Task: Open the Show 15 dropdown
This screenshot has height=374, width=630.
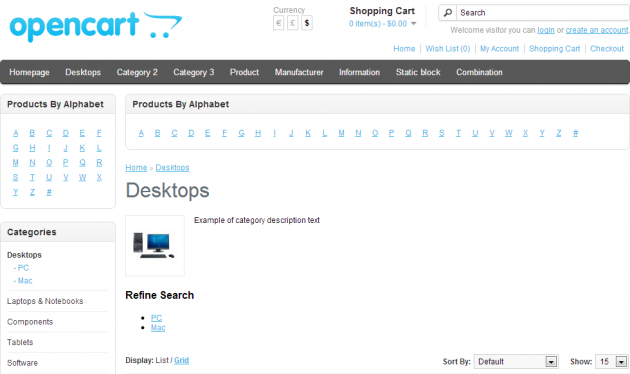Action: [x=612, y=362]
